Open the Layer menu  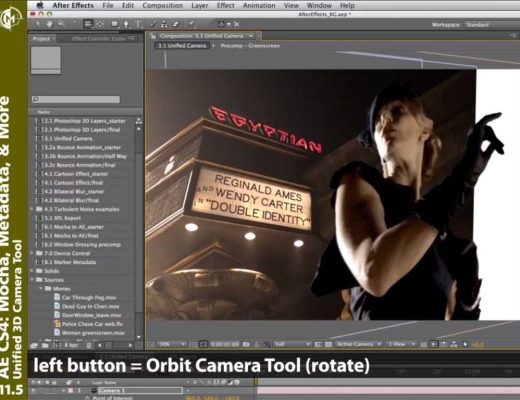point(200,5)
